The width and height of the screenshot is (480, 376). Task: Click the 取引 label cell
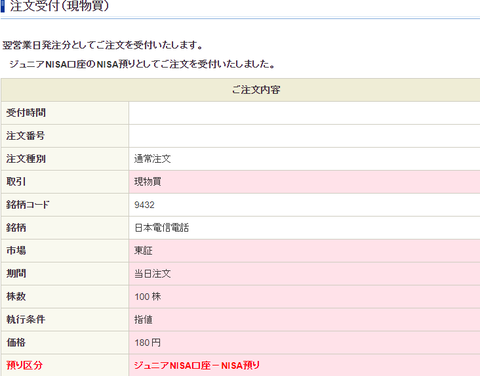pos(65,182)
